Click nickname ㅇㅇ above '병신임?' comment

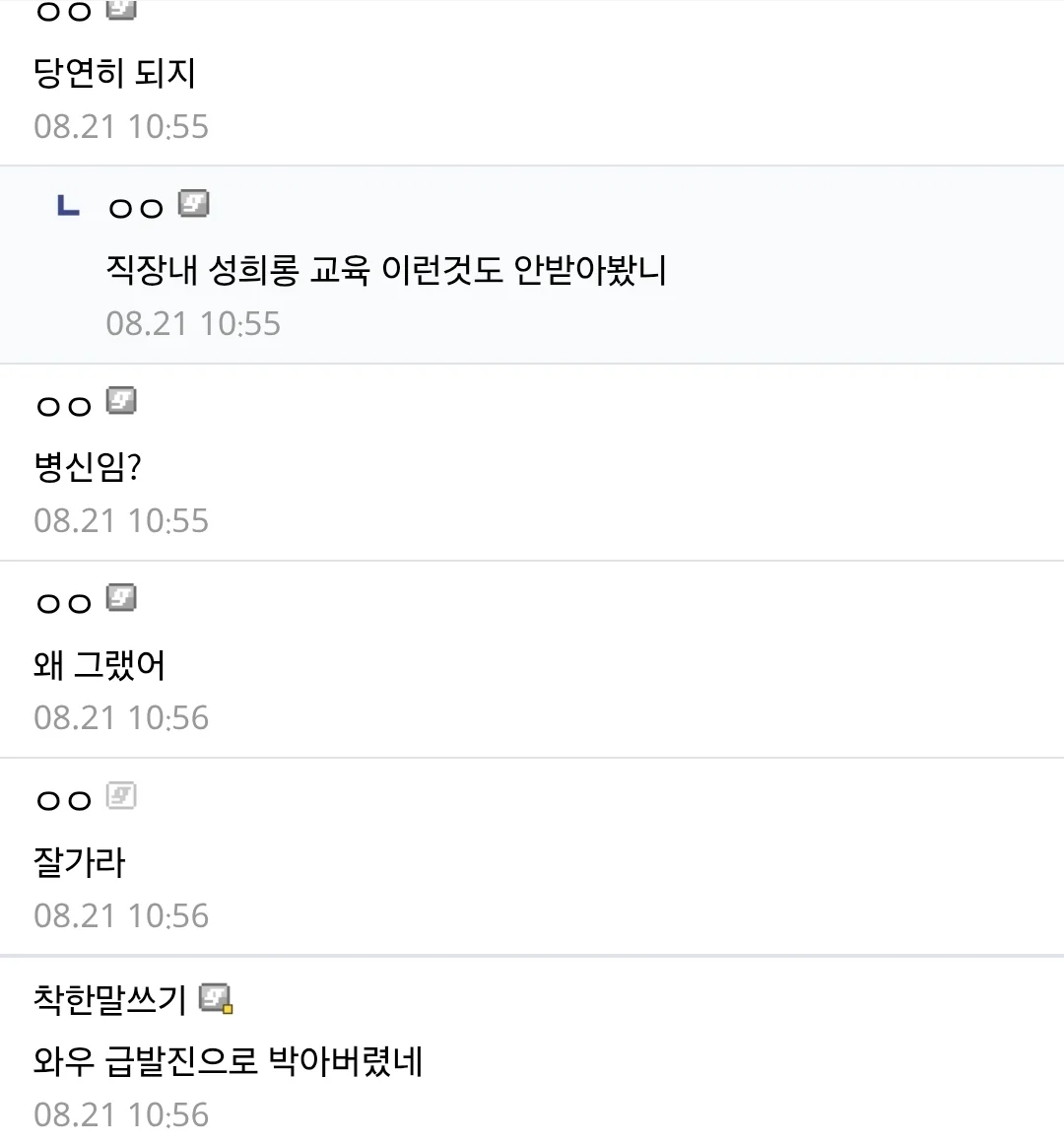64,406
